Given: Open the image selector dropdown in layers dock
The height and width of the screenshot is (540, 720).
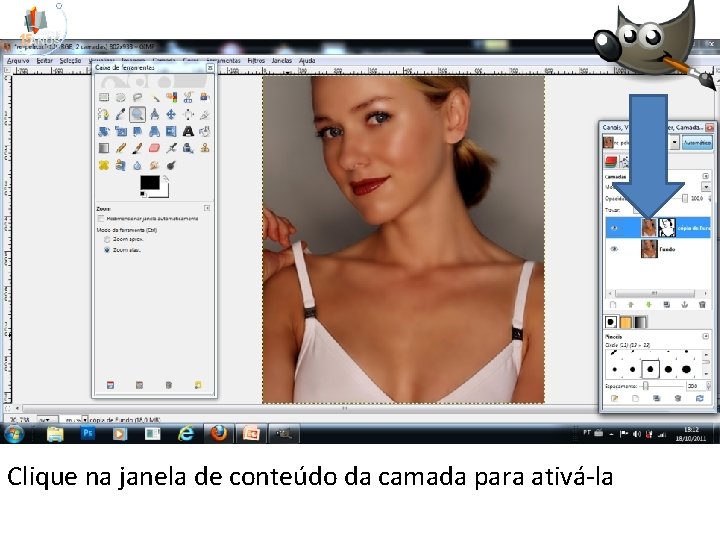Looking at the screenshot, I should tap(674, 143).
